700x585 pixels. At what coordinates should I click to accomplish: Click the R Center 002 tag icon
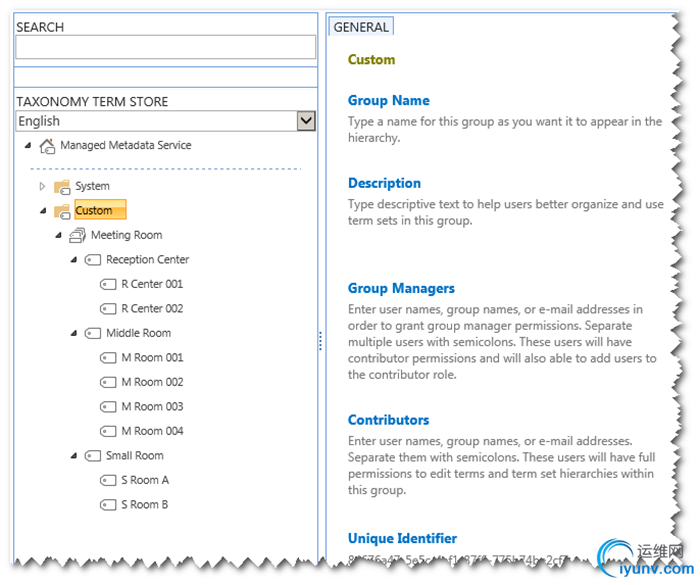tap(108, 309)
